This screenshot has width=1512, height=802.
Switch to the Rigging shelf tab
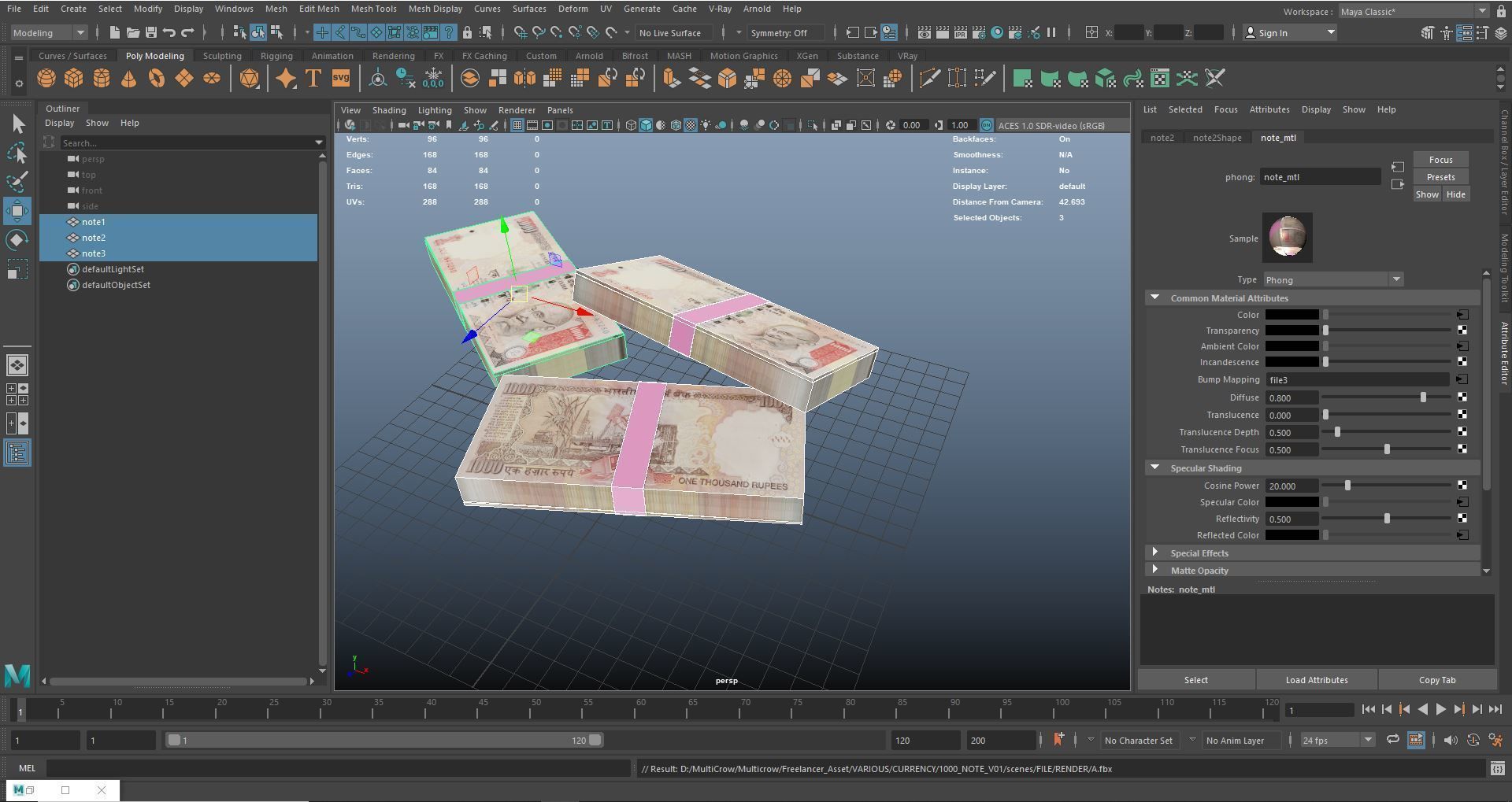276,56
